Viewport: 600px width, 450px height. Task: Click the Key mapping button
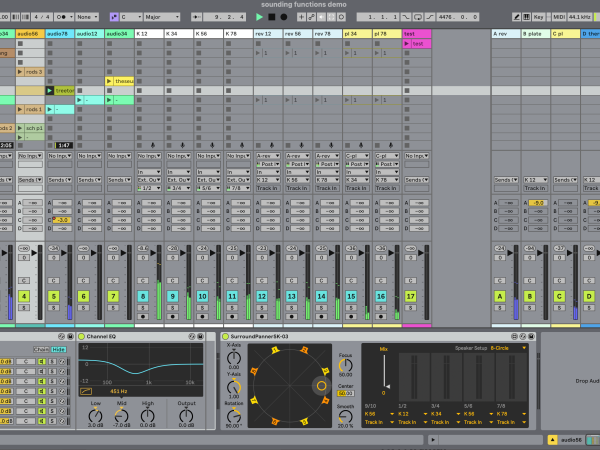tap(537, 17)
